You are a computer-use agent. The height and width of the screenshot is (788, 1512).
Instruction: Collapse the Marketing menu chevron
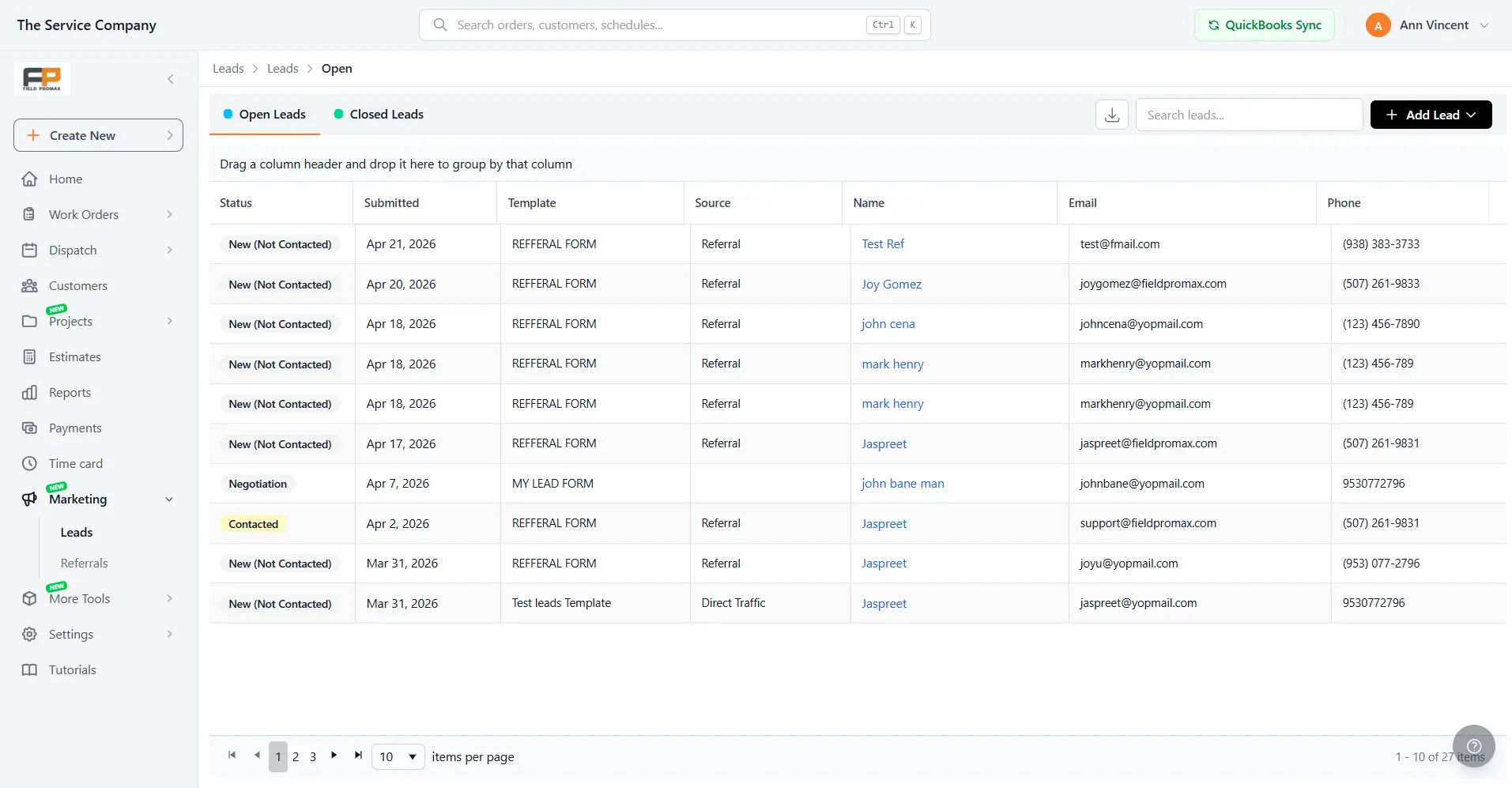point(169,499)
